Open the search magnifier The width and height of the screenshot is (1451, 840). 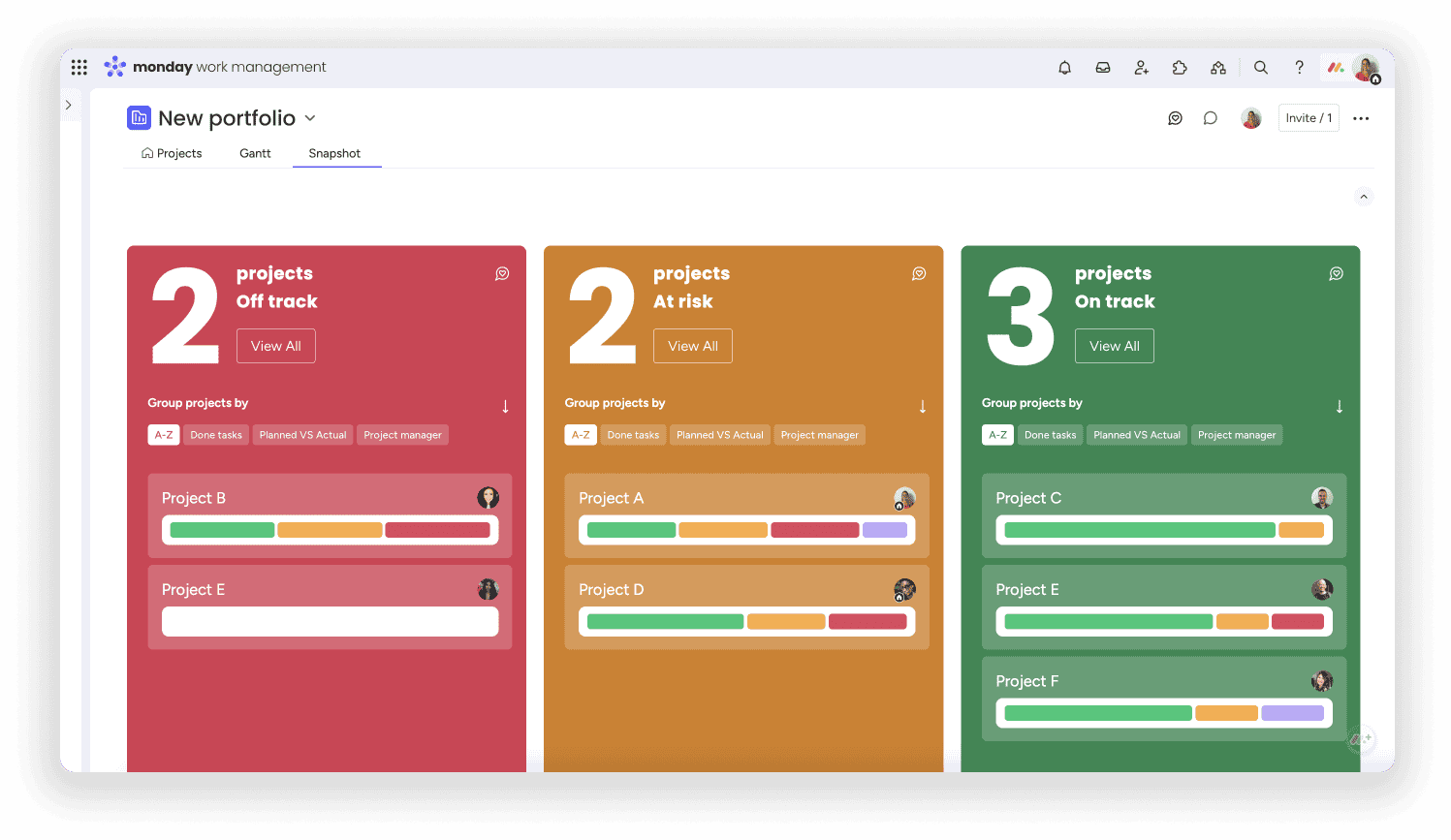tap(1260, 68)
